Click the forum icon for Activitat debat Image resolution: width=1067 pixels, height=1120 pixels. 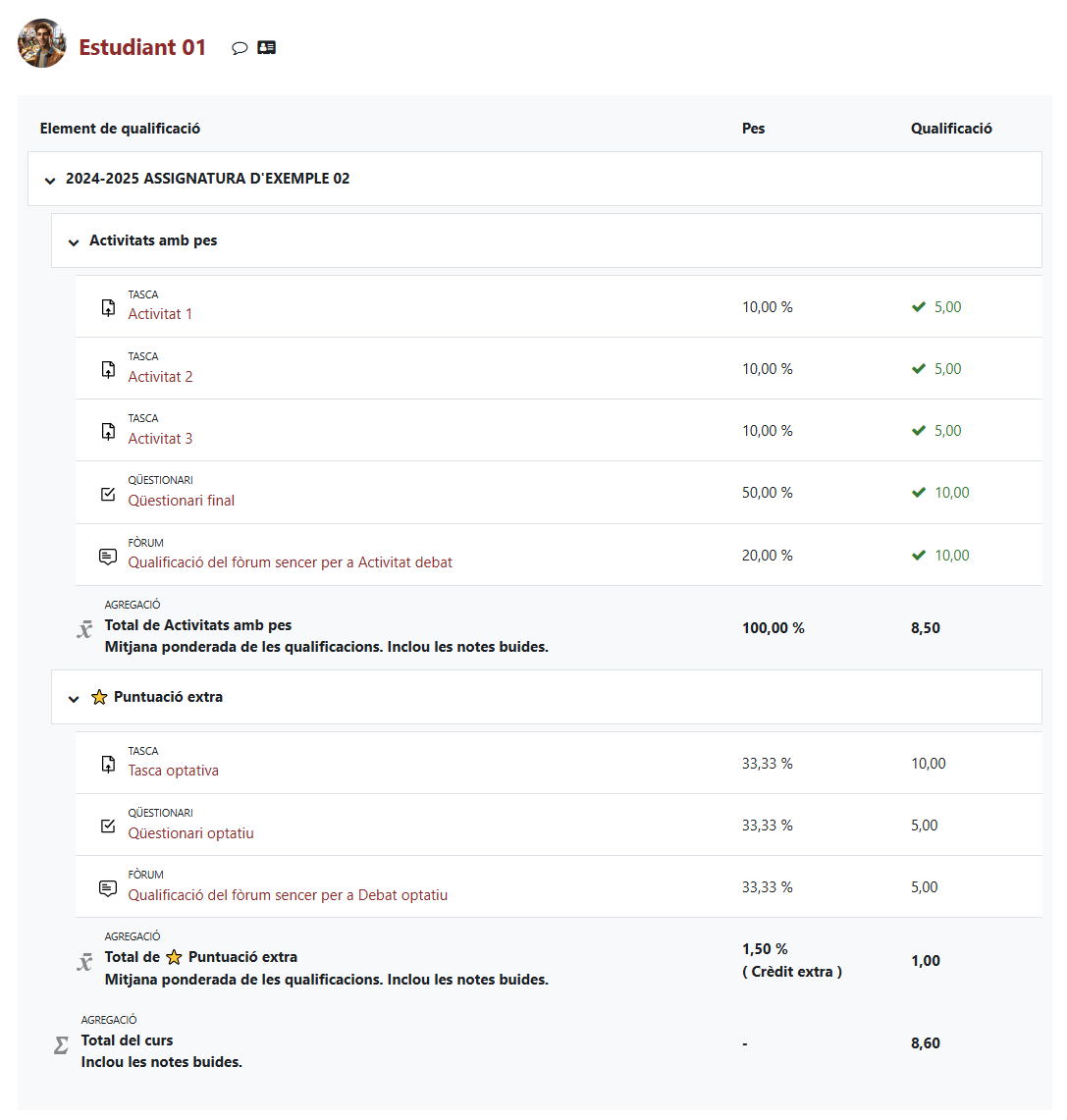(108, 557)
